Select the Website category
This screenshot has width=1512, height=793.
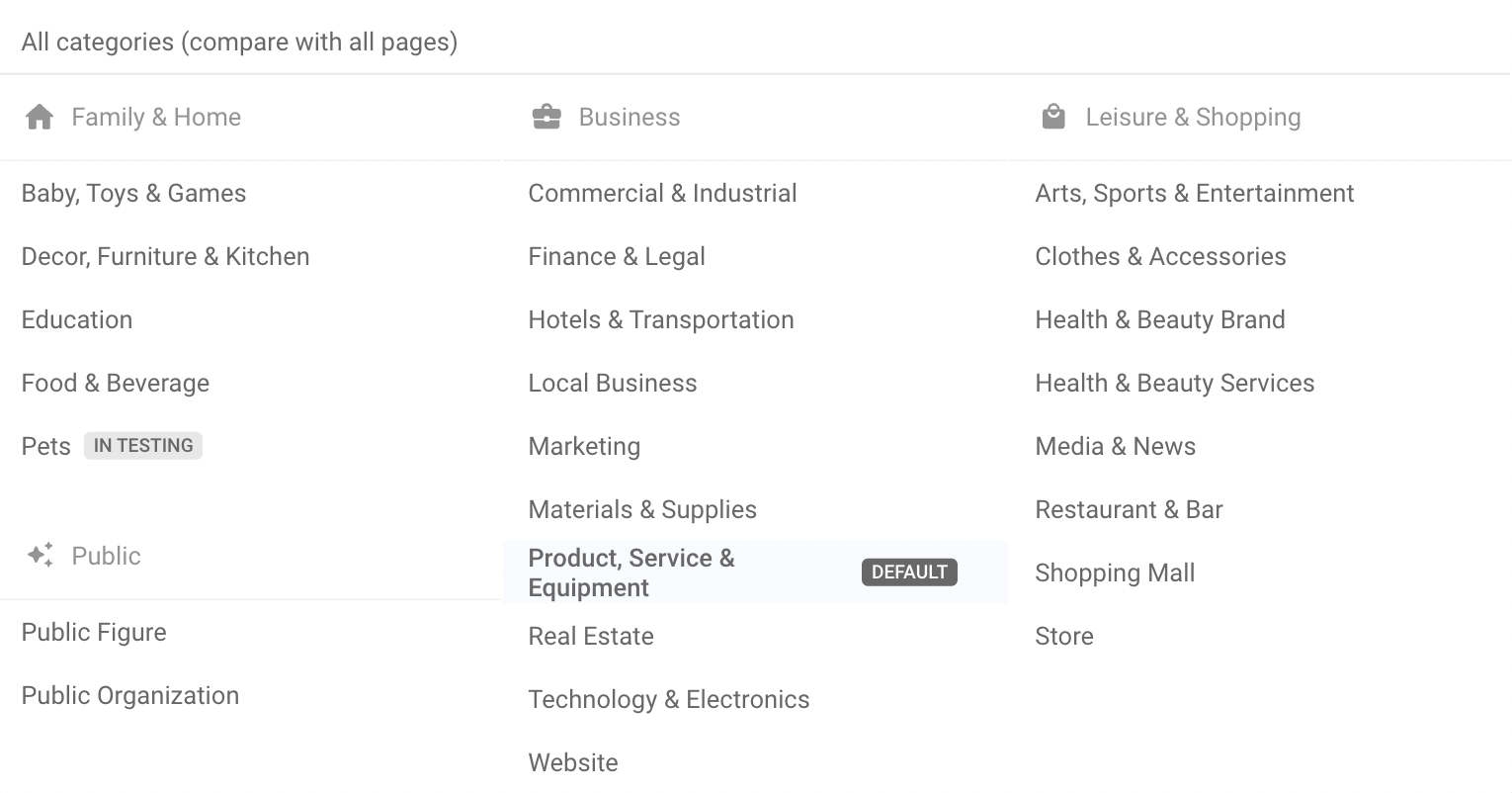(x=573, y=763)
